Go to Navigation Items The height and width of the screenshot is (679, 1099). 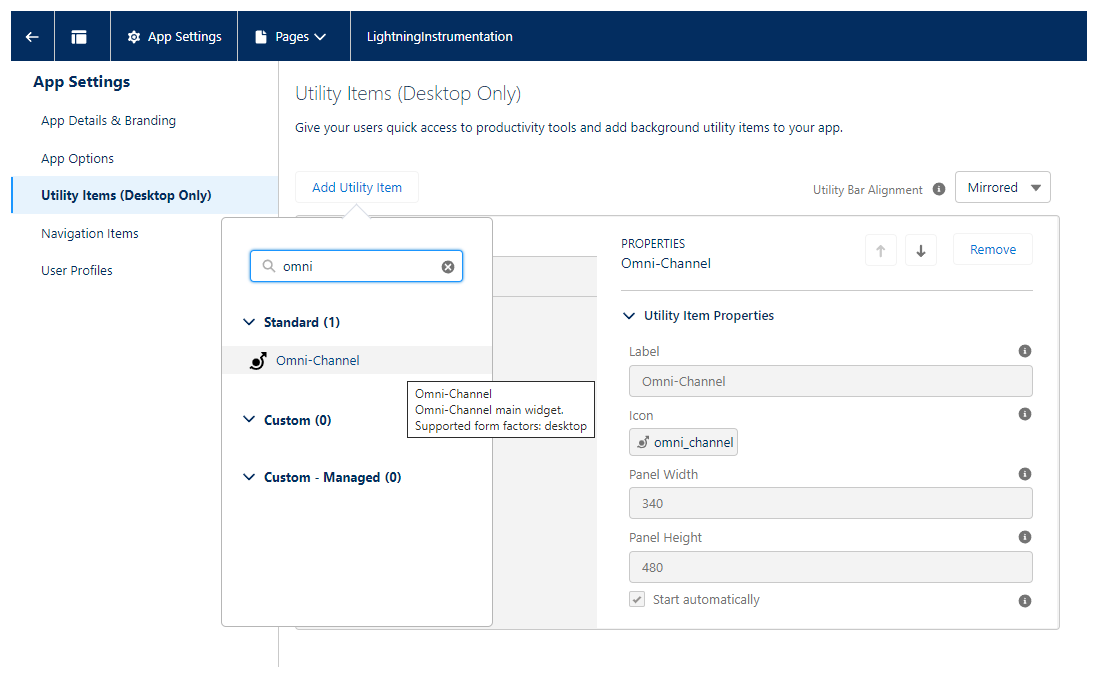click(x=90, y=233)
